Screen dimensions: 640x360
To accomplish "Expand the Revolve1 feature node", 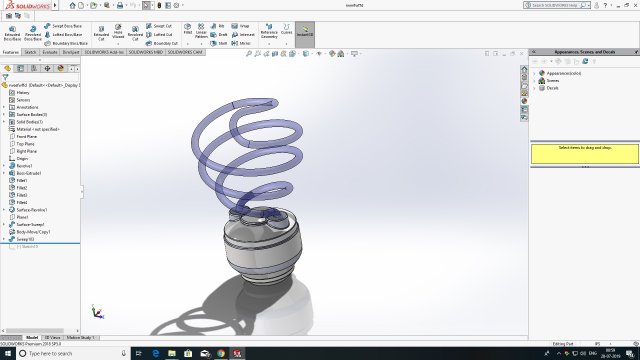I will point(4,166).
